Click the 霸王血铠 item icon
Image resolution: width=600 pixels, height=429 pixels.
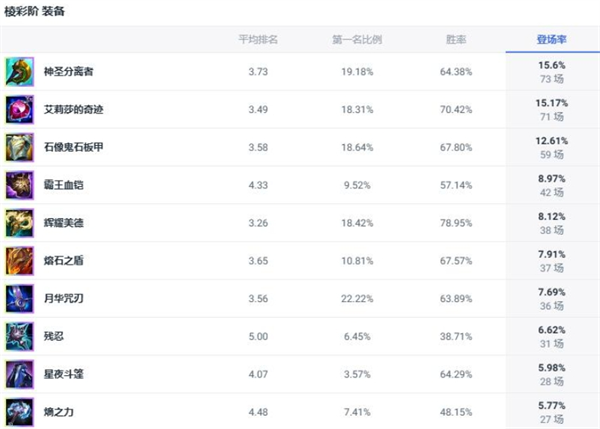pos(20,185)
